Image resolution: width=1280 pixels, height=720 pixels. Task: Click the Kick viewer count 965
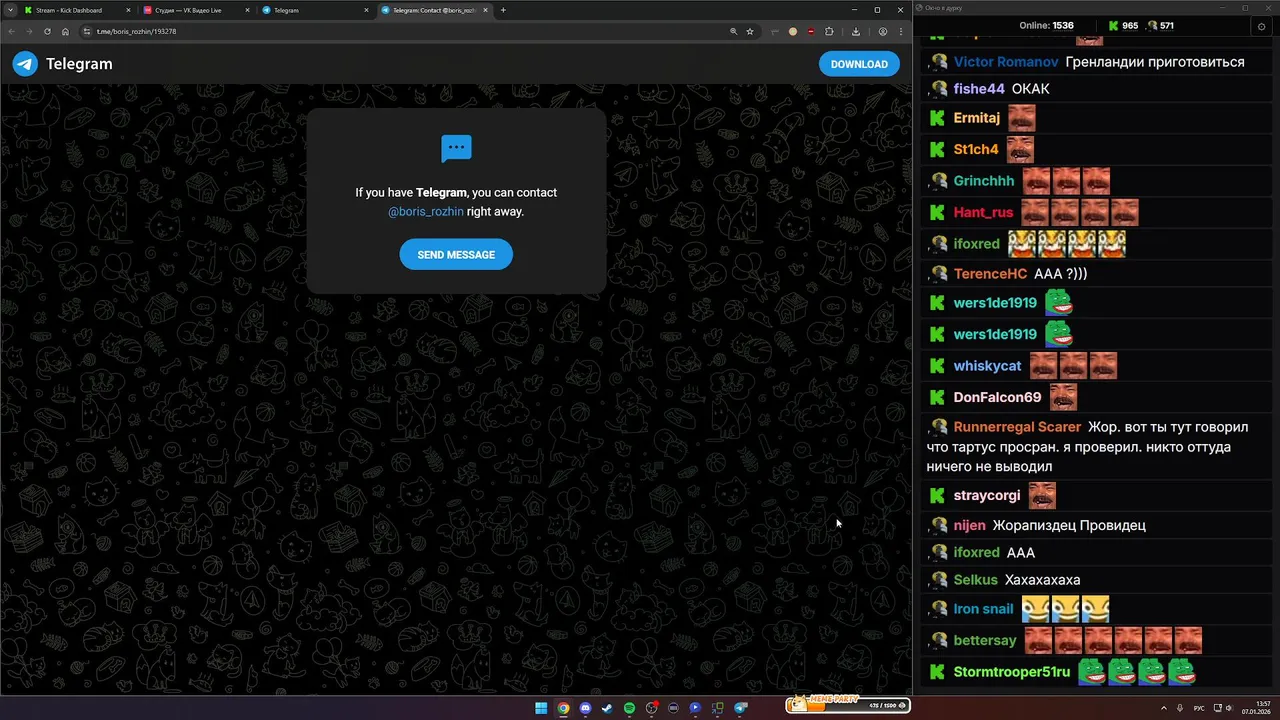pos(1123,26)
